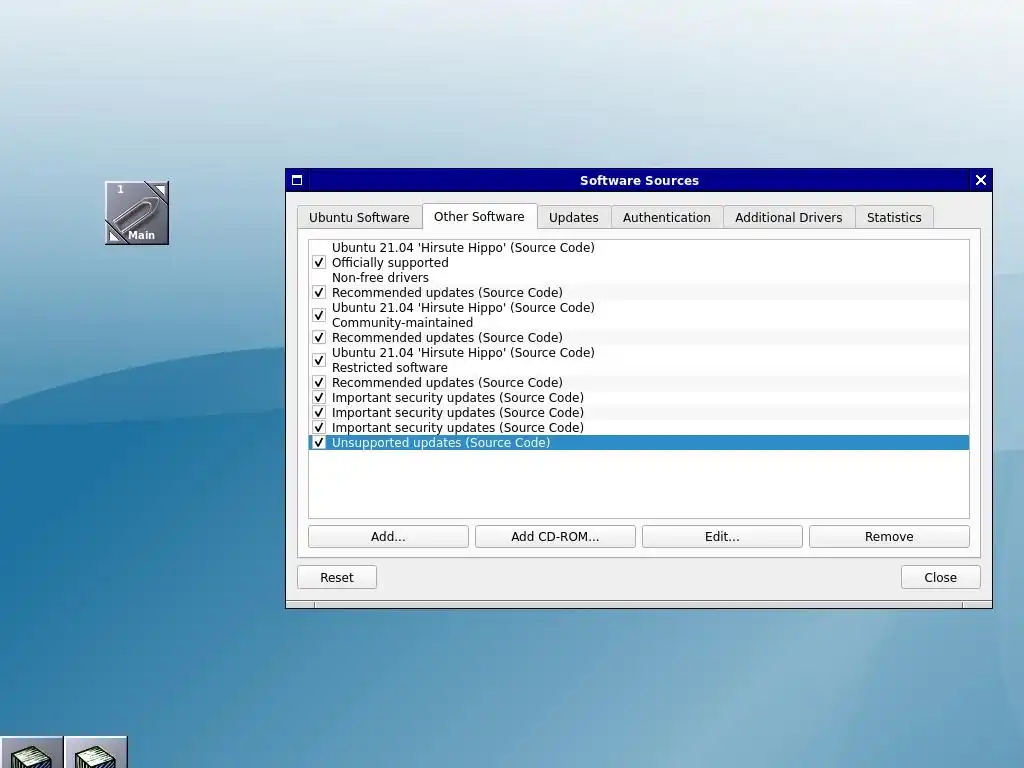Click the Main workspace clip icon
This screenshot has height=768, width=1024.
[137, 213]
